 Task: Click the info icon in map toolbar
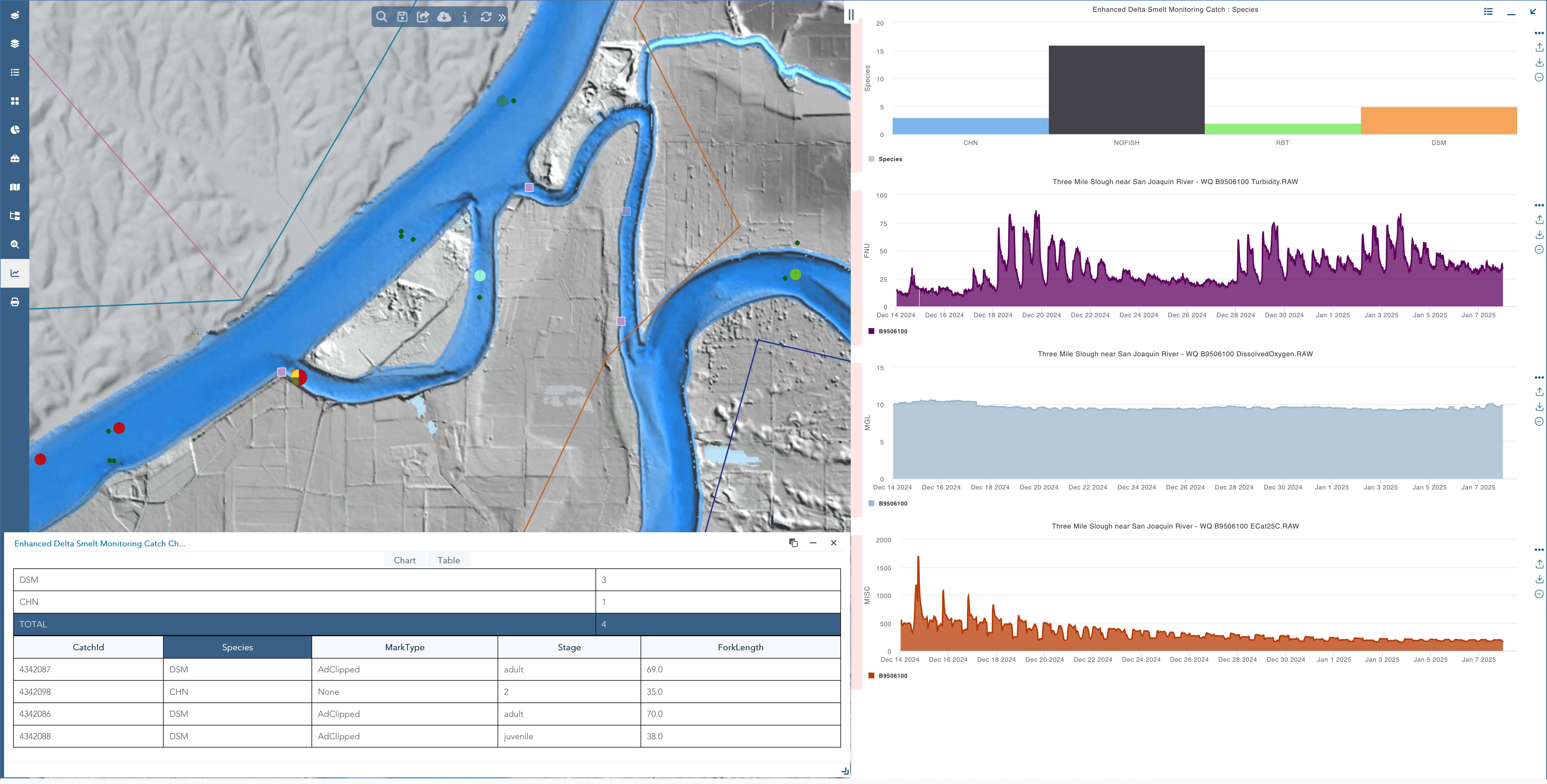[x=465, y=17]
